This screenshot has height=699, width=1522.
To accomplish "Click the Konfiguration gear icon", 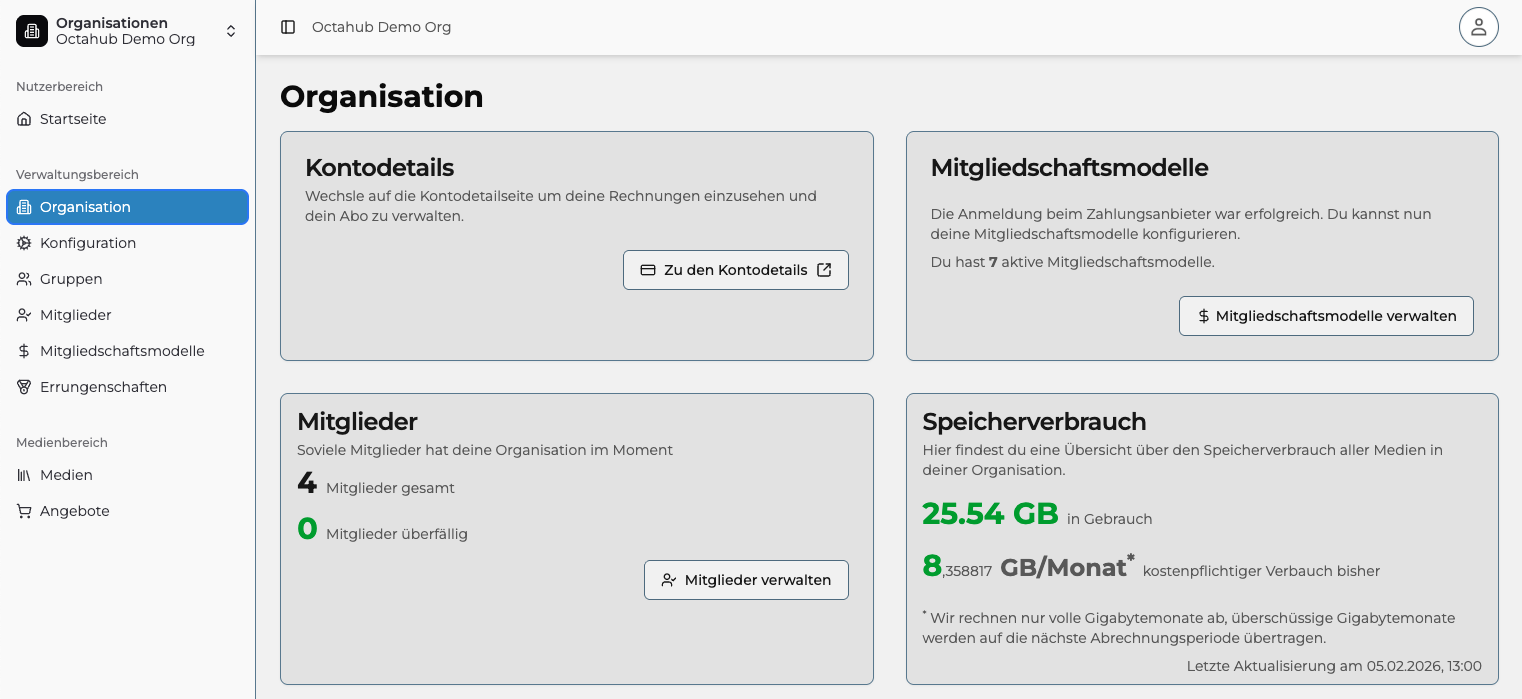I will 23,243.
